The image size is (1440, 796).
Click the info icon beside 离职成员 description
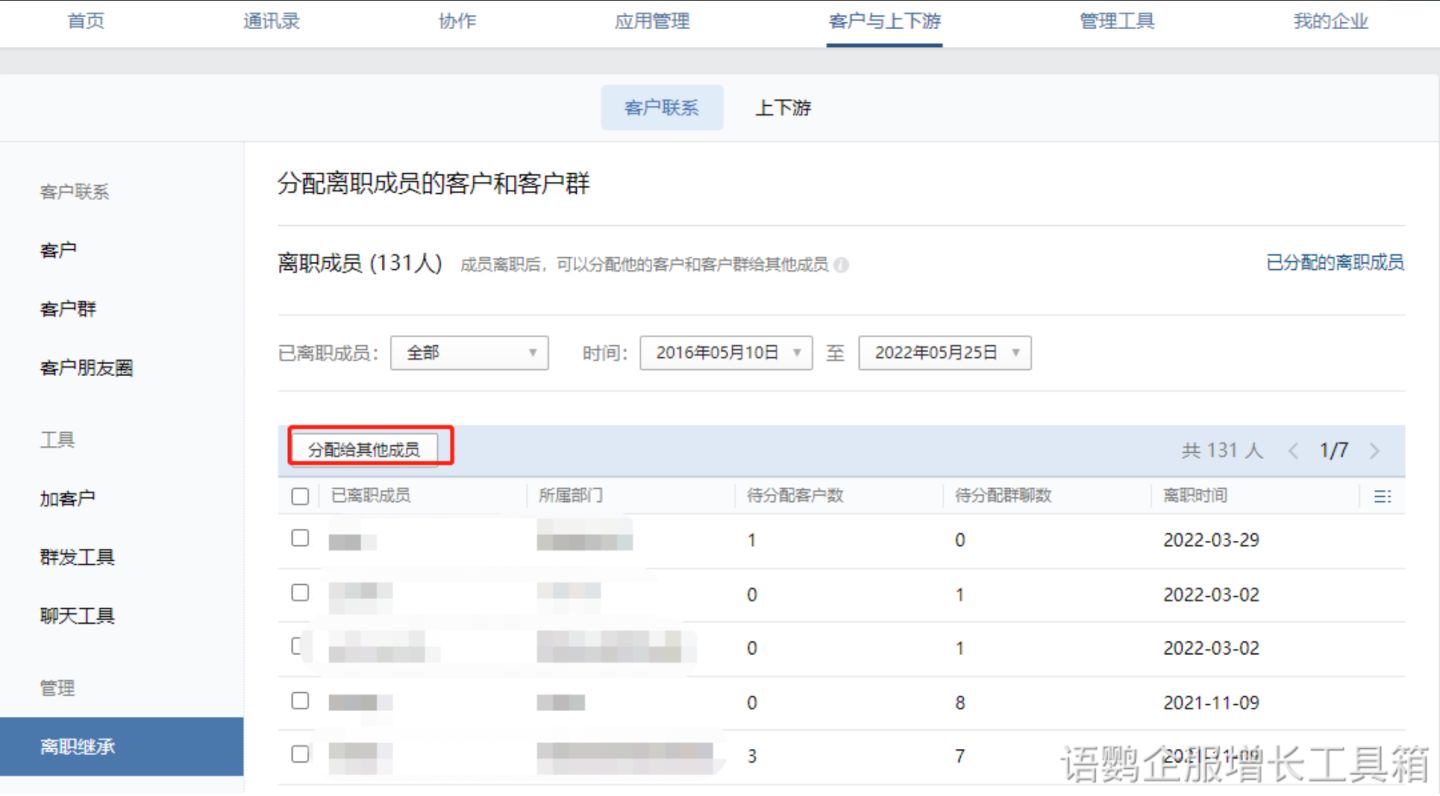pos(841,266)
